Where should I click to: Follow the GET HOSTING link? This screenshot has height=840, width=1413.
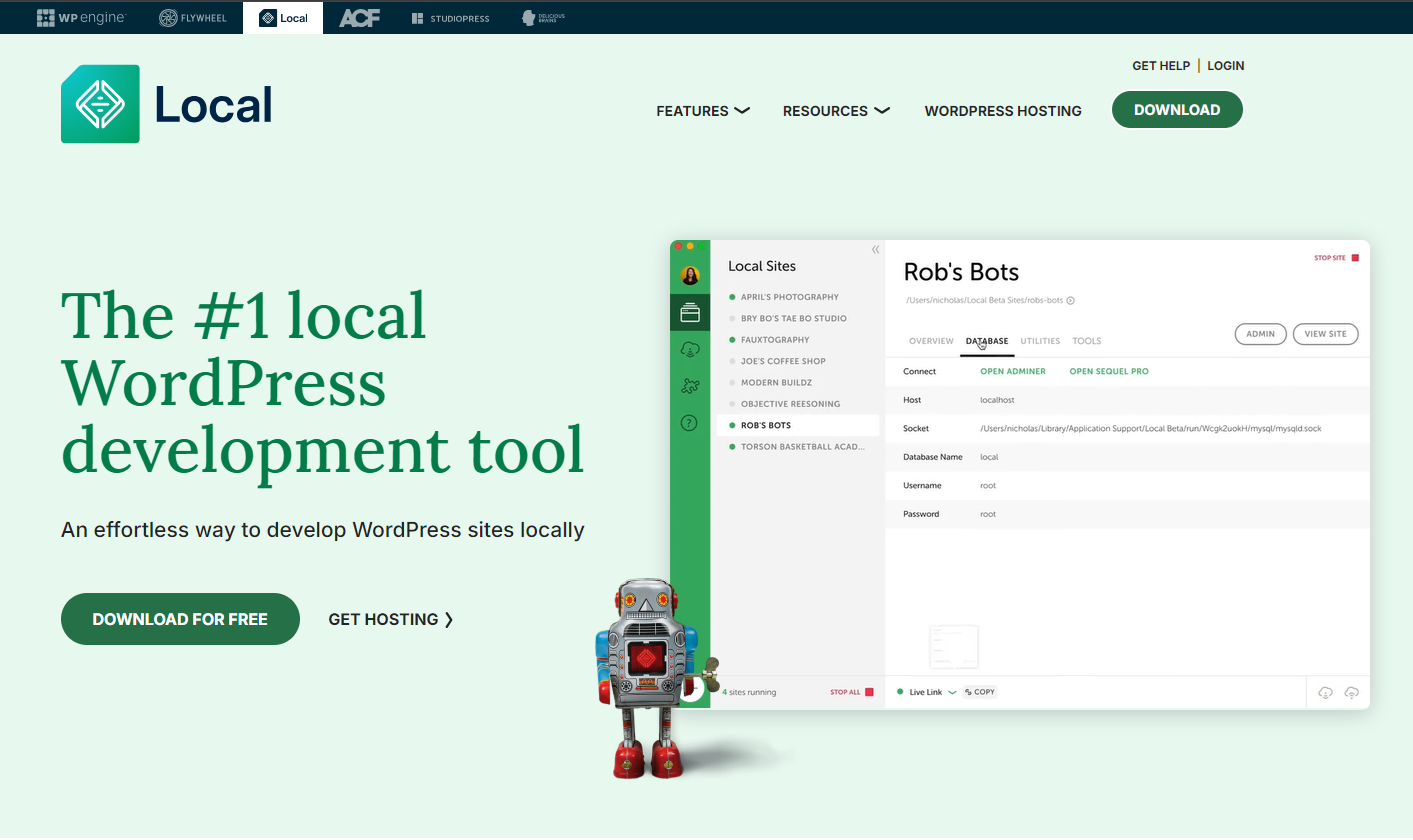[x=391, y=619]
